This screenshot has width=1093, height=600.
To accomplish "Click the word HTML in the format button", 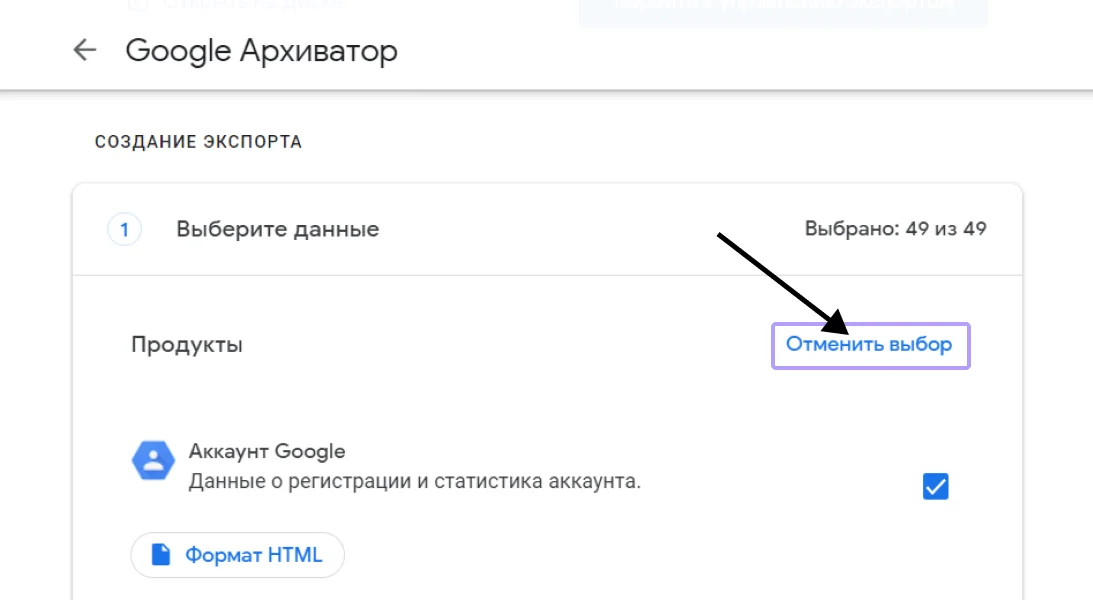I will click(x=295, y=555).
